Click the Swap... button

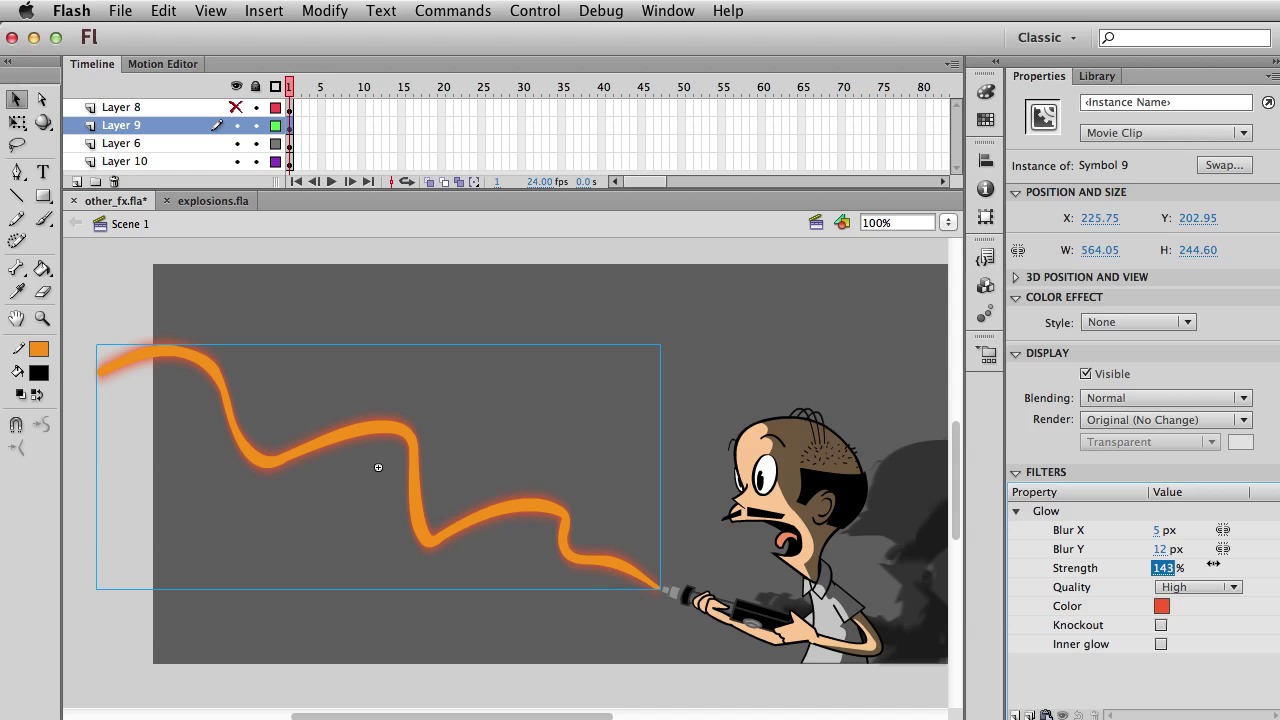click(x=1225, y=165)
